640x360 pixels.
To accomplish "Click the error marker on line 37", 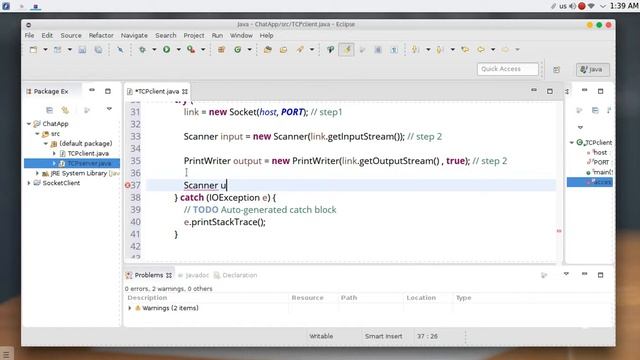I will 127,185.
